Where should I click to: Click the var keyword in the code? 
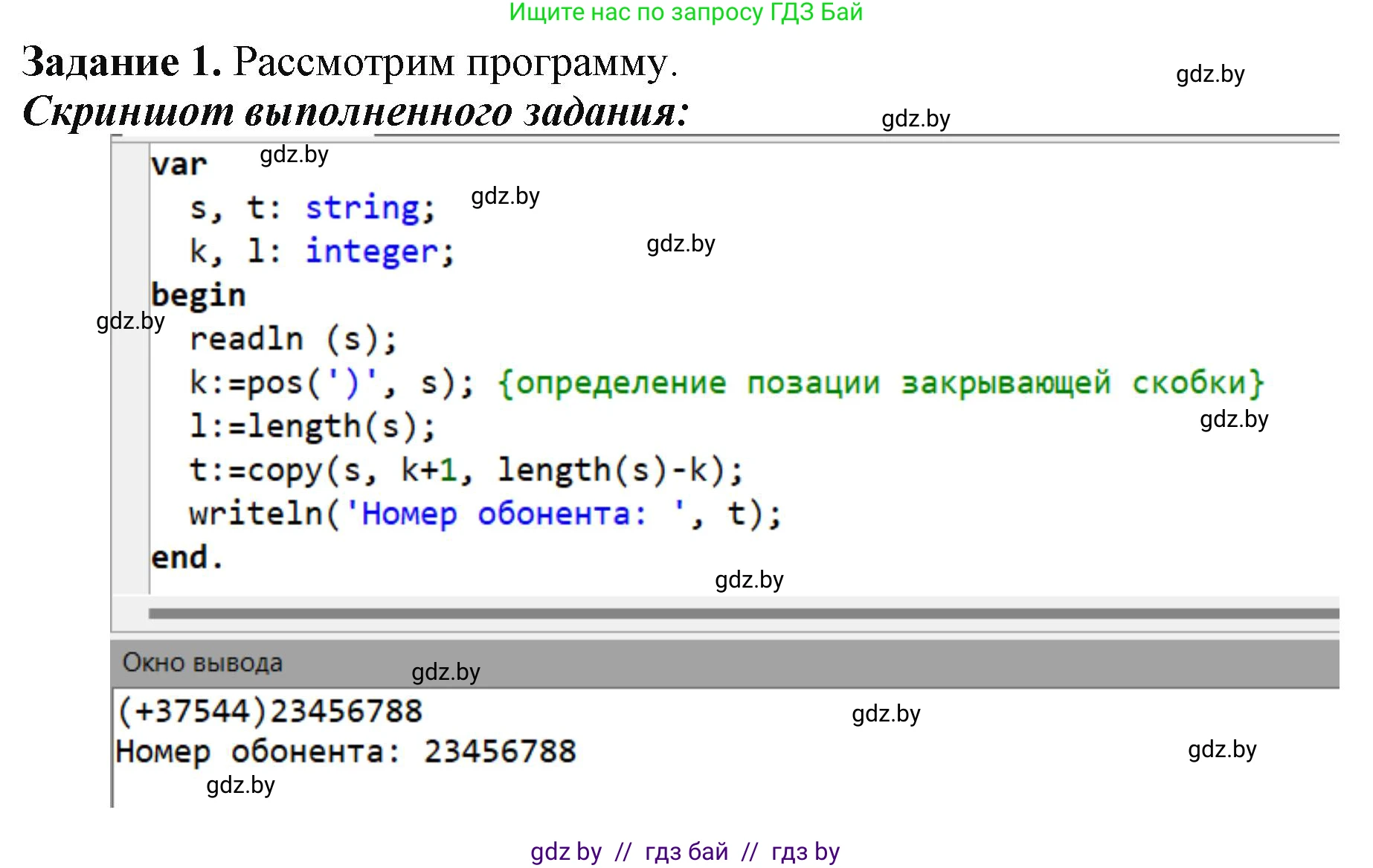[178, 164]
